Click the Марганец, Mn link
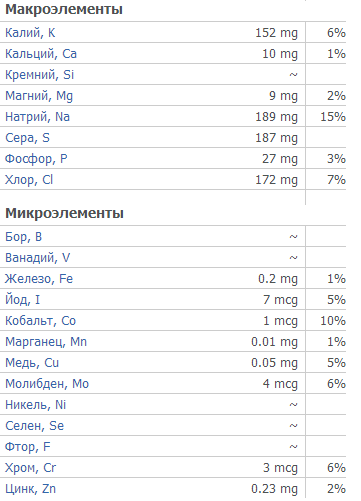361x501 pixels. pyautogui.click(x=46, y=342)
